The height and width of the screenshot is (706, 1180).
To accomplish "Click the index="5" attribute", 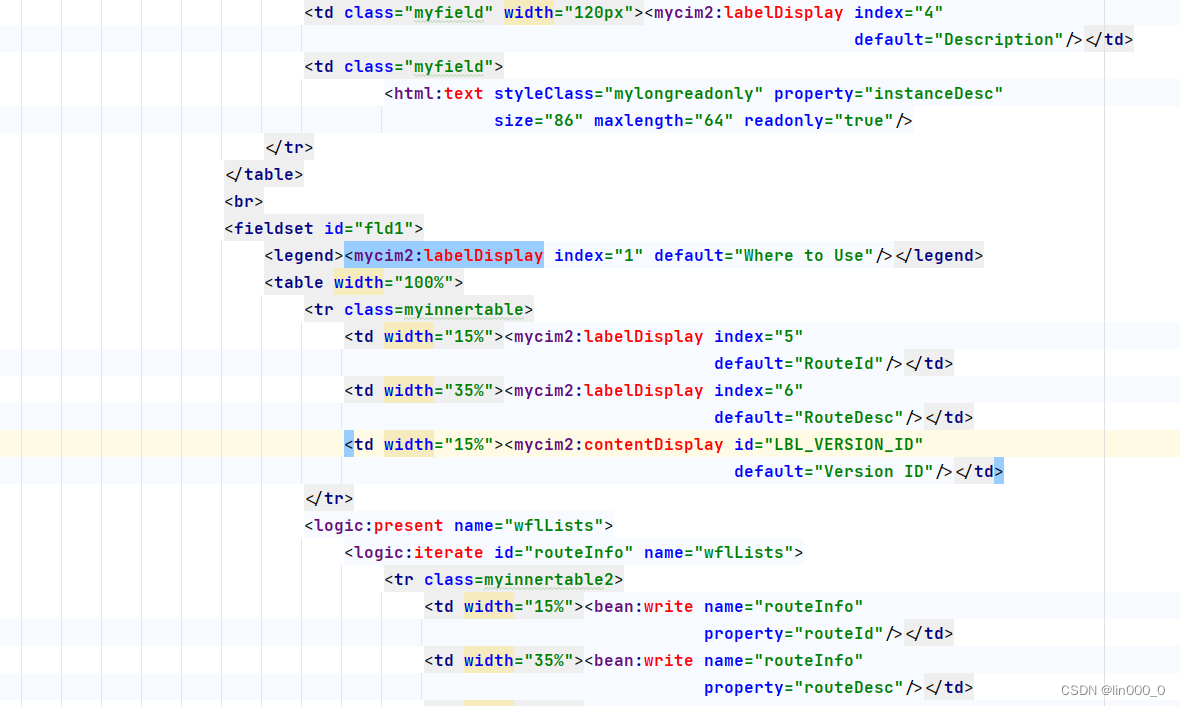I will point(759,336).
